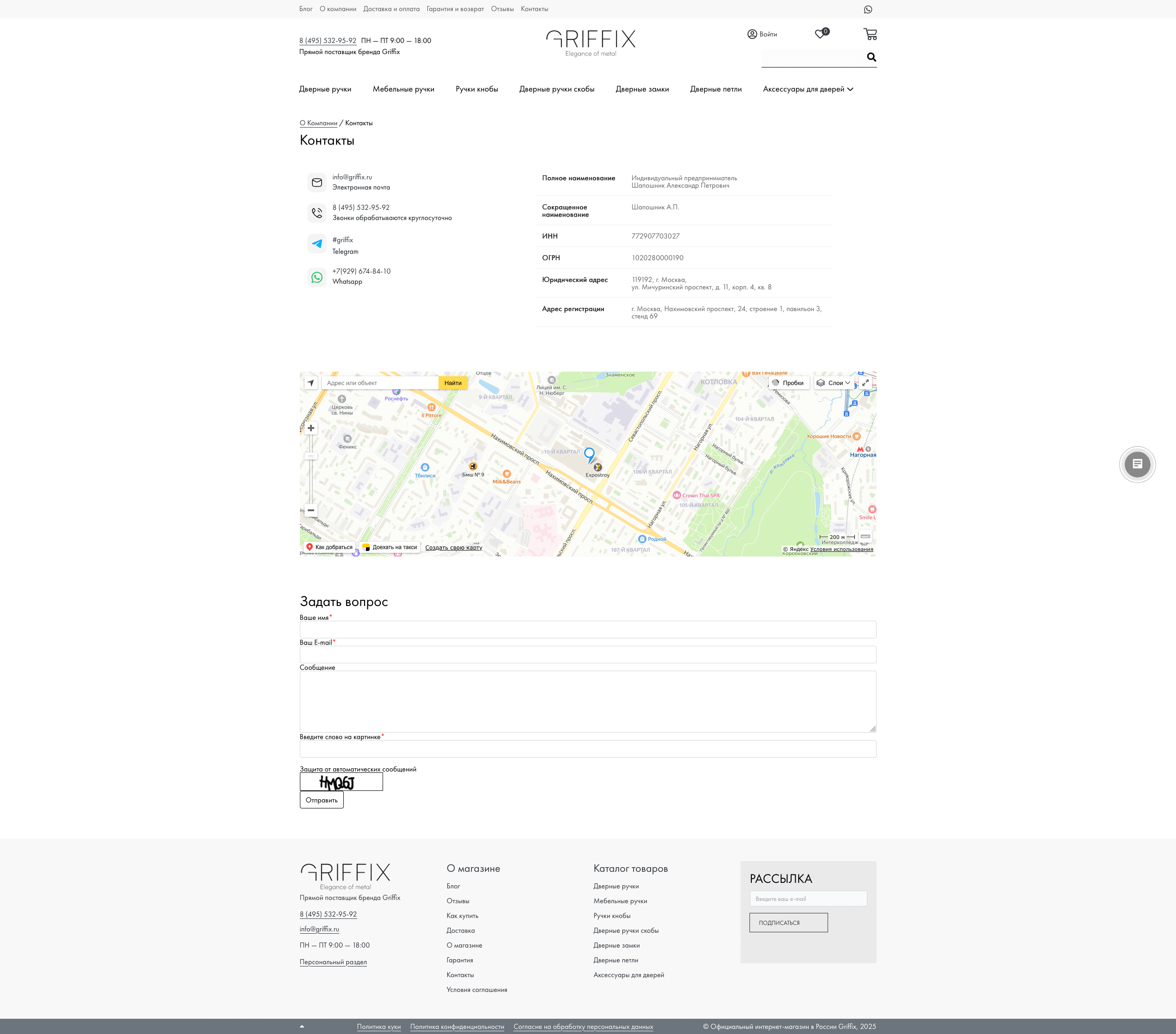Screen dimensions: 1176x1034
Task: Click the user account icon near Войти
Action: coord(752,34)
